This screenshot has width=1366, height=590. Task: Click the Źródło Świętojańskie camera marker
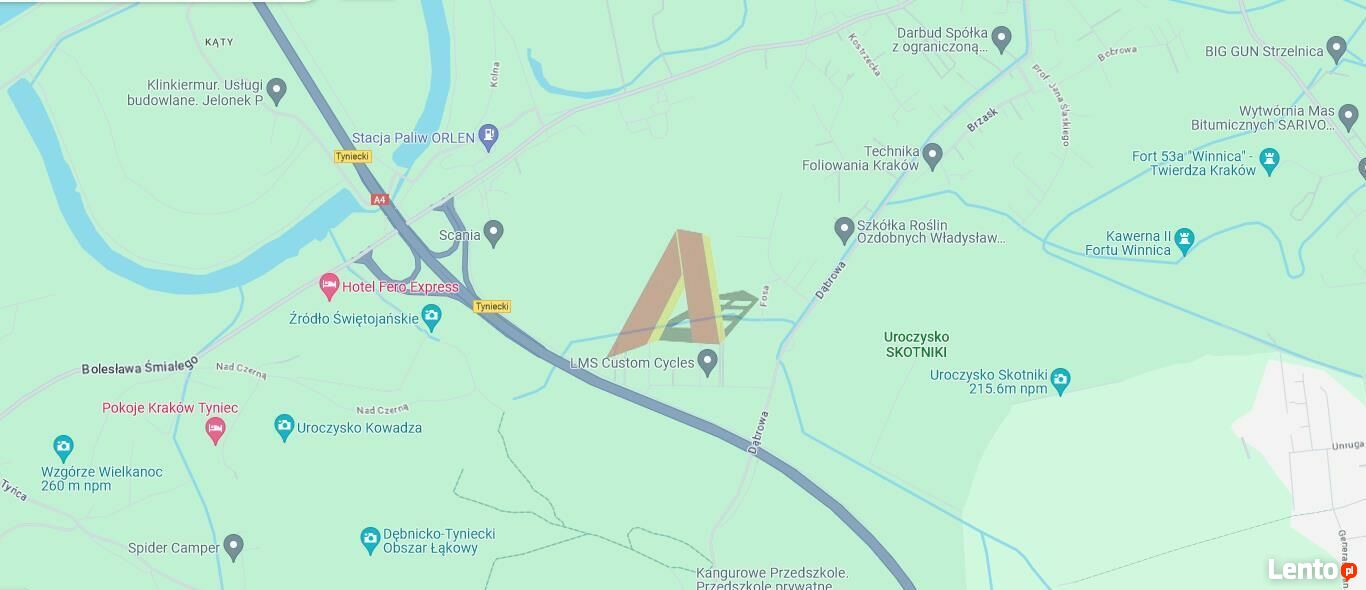[431, 318]
